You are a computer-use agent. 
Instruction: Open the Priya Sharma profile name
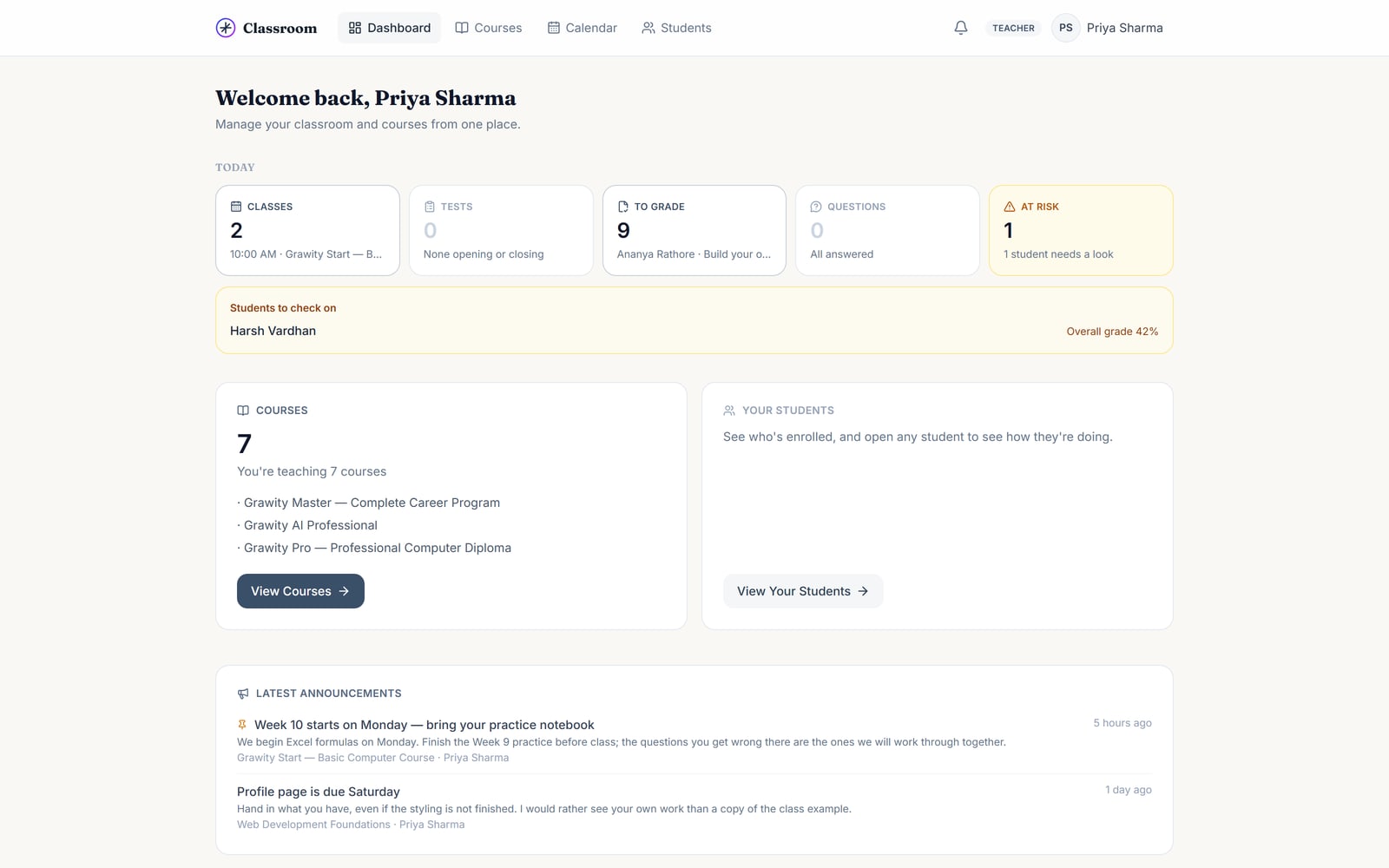[x=1124, y=28]
